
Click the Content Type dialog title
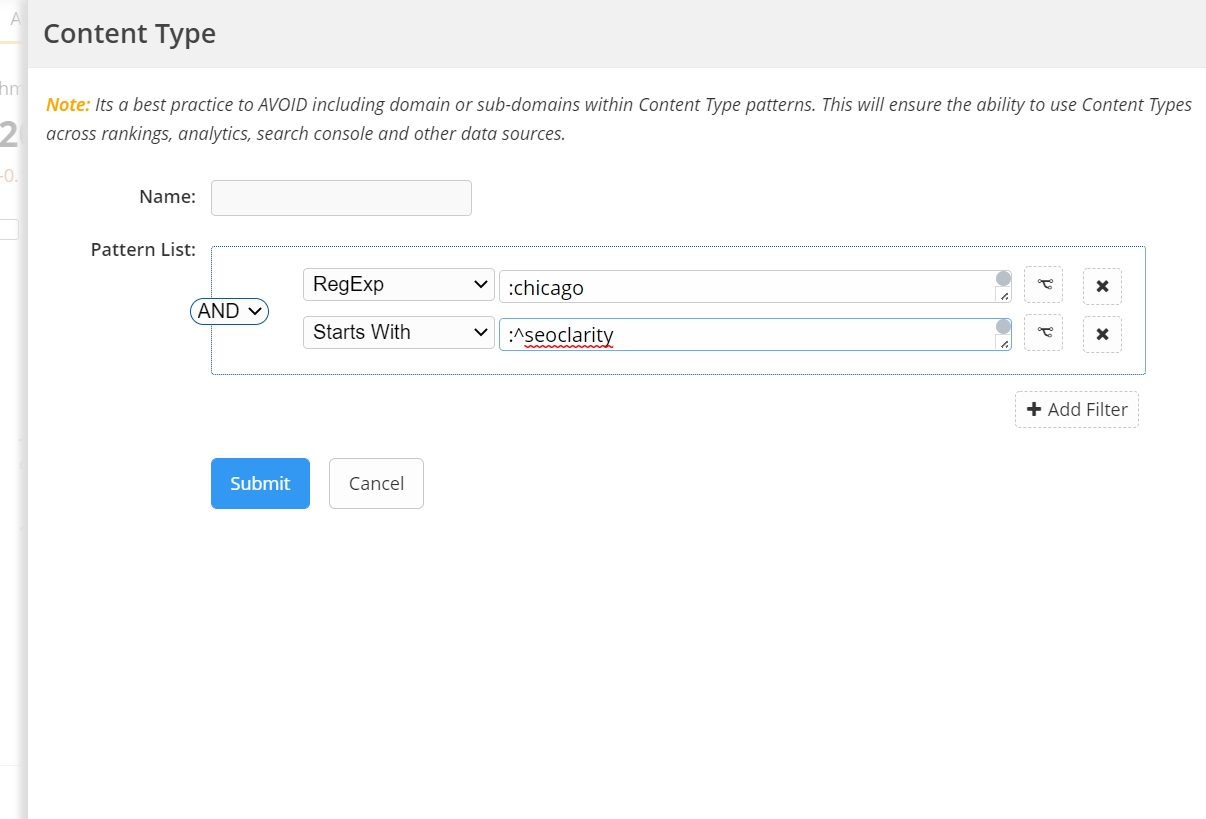coord(130,34)
